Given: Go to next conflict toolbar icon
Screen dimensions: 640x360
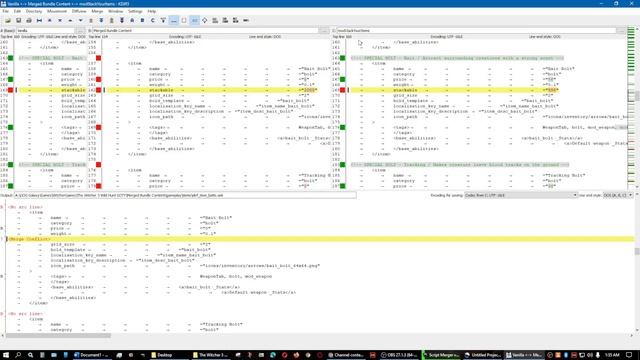Looking at the screenshot, I should (x=101, y=20).
